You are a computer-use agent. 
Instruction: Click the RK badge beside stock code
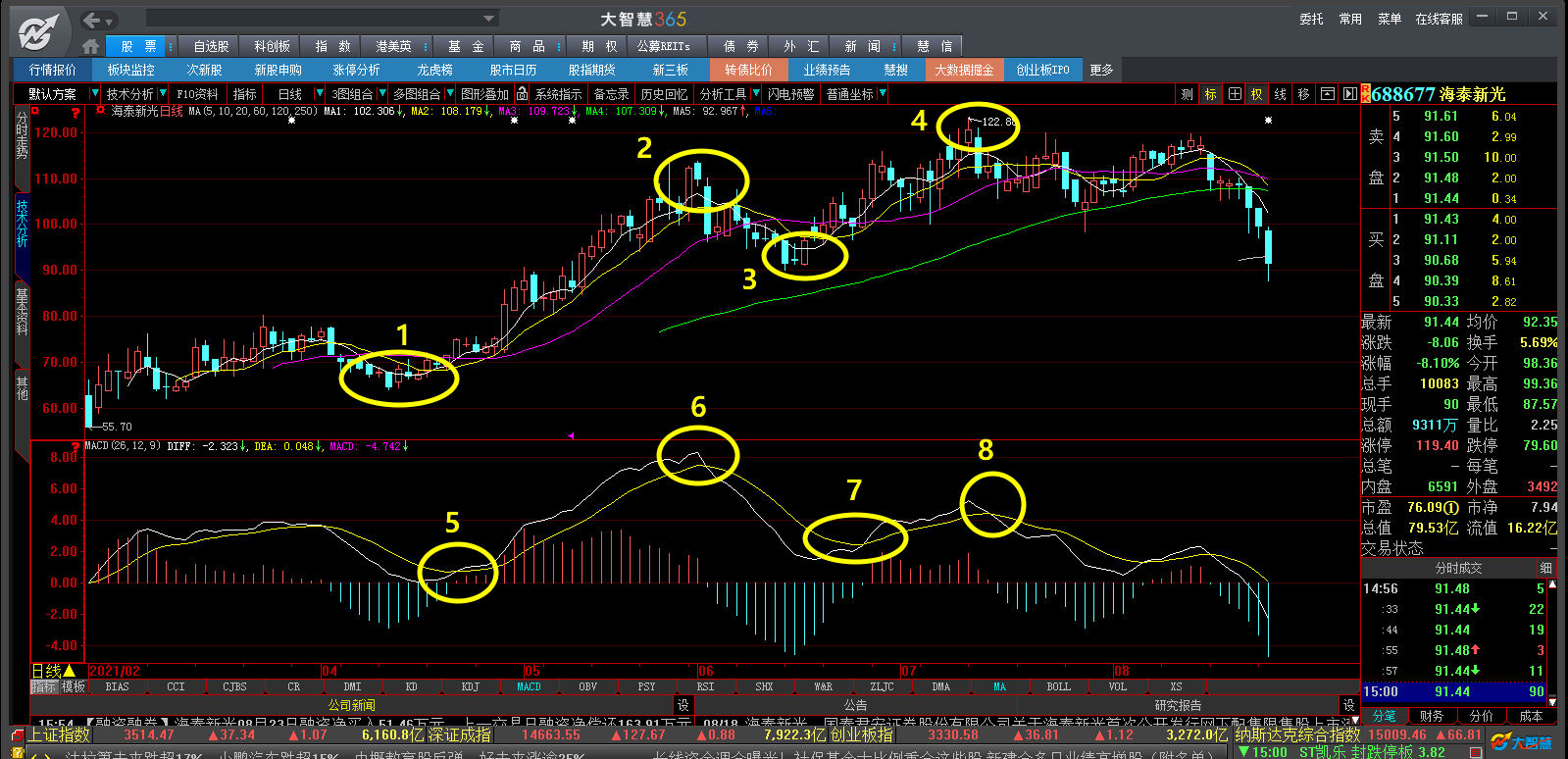[1365, 94]
